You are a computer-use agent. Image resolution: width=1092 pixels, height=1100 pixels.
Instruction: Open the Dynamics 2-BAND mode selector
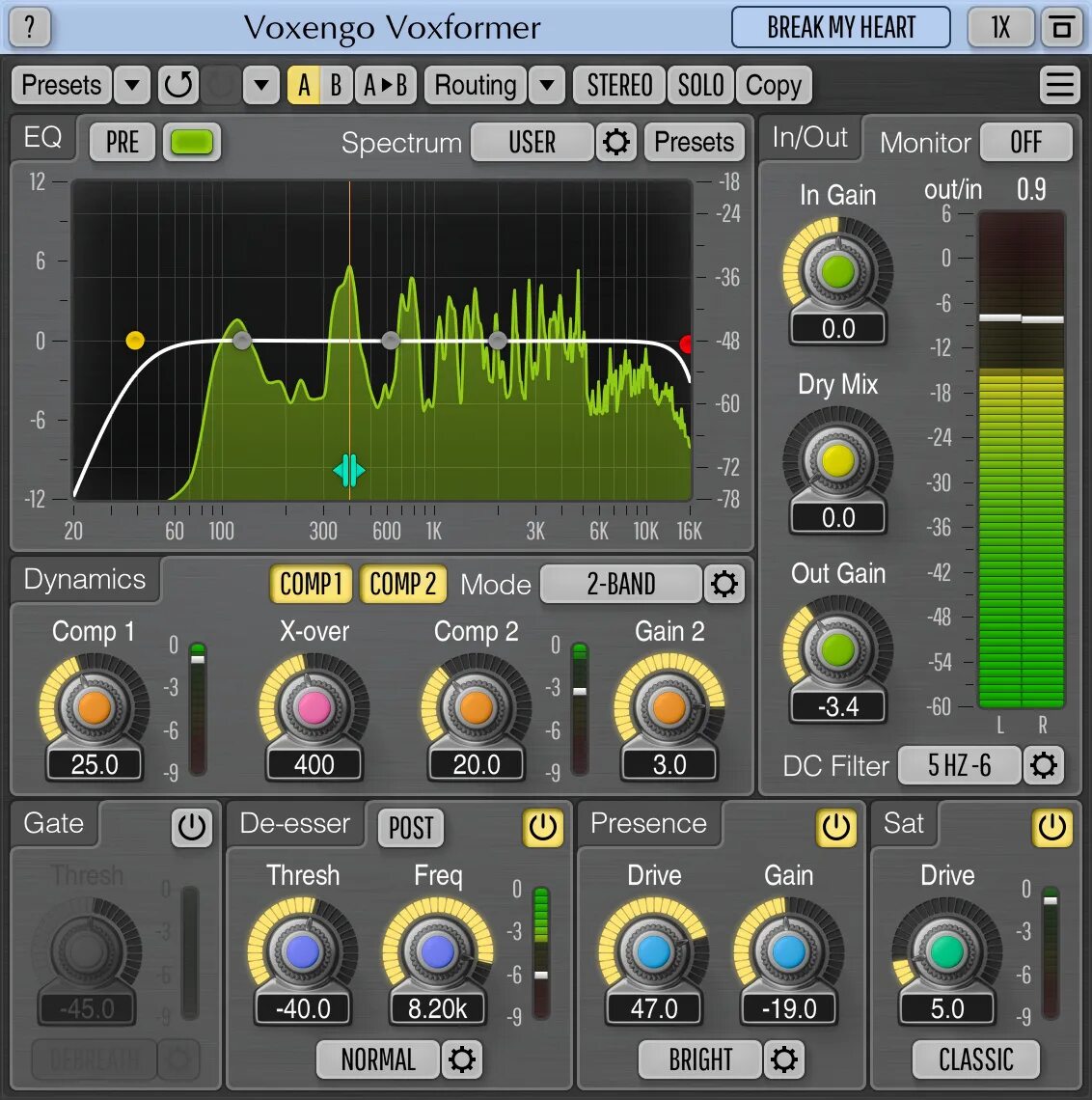620,584
